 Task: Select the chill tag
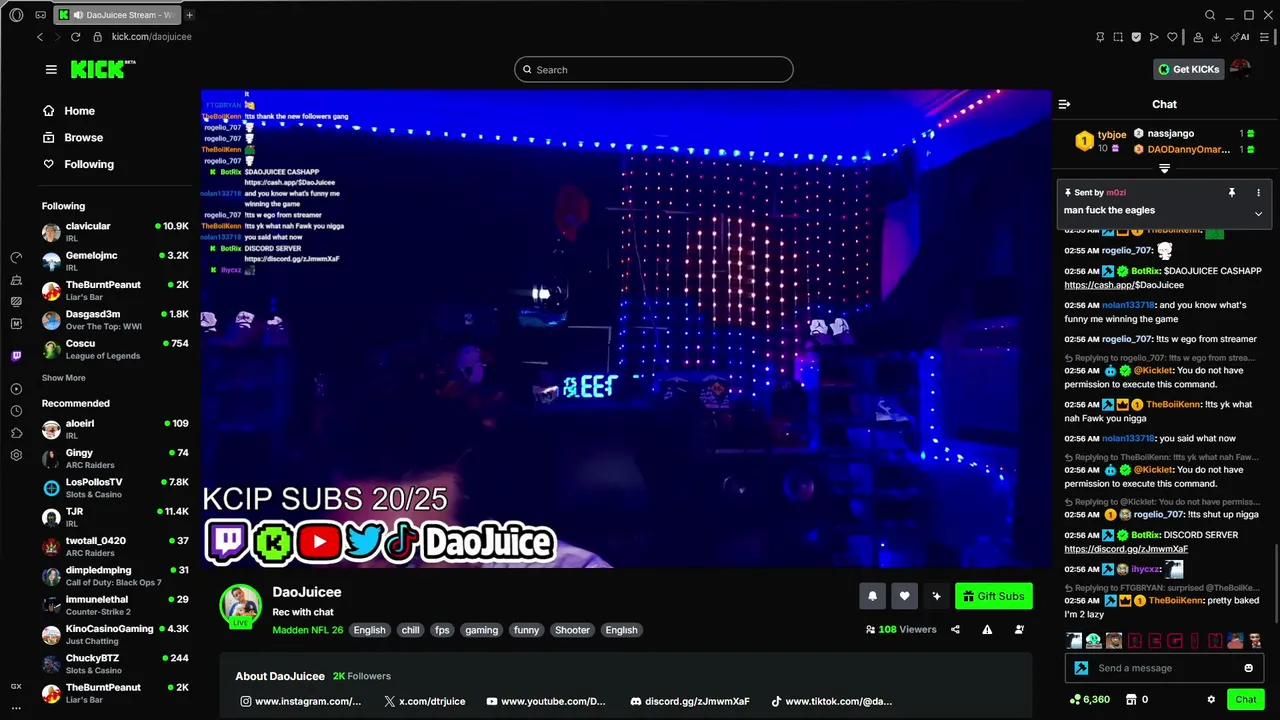coord(410,630)
